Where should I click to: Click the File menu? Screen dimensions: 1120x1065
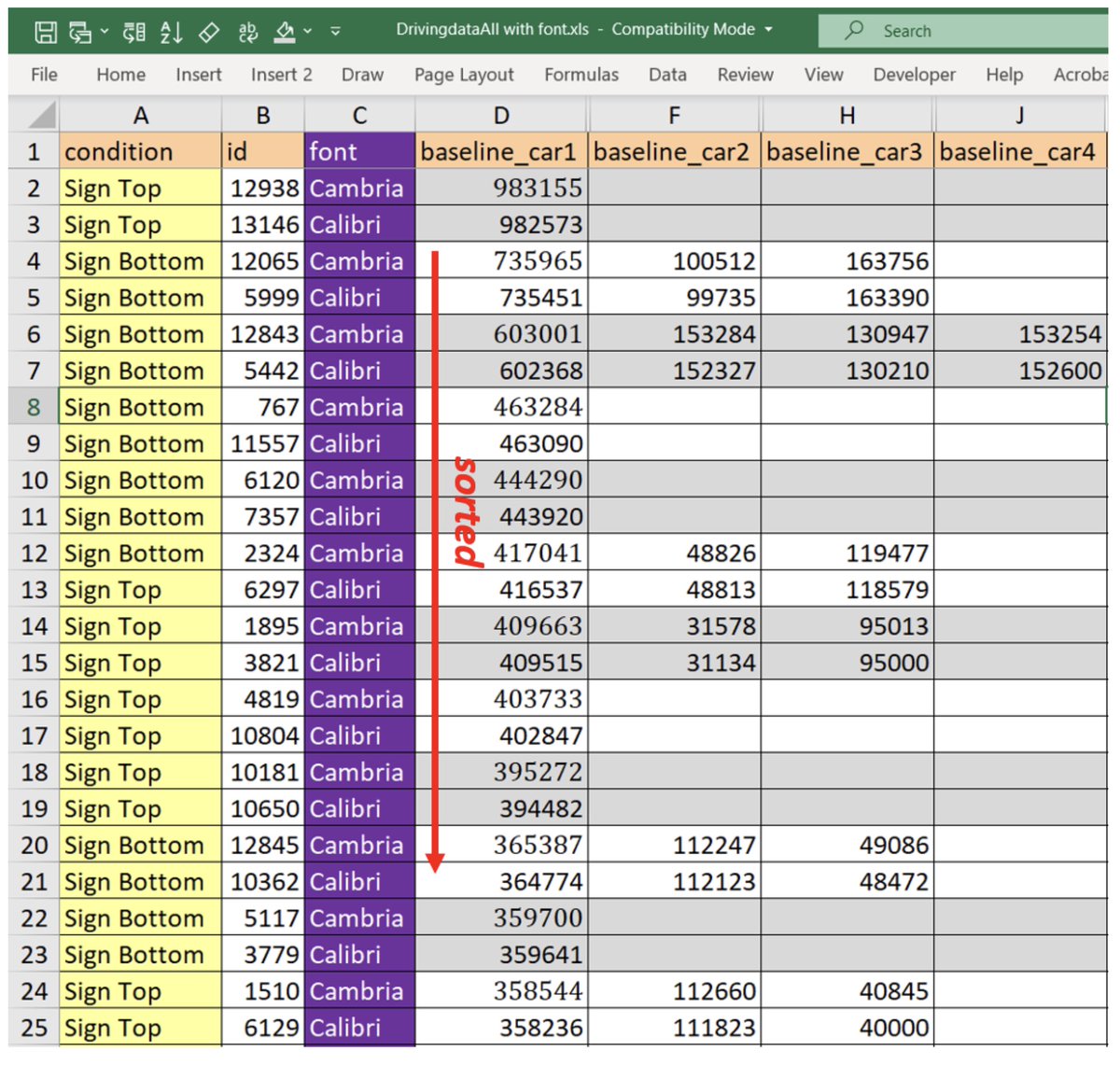click(43, 75)
